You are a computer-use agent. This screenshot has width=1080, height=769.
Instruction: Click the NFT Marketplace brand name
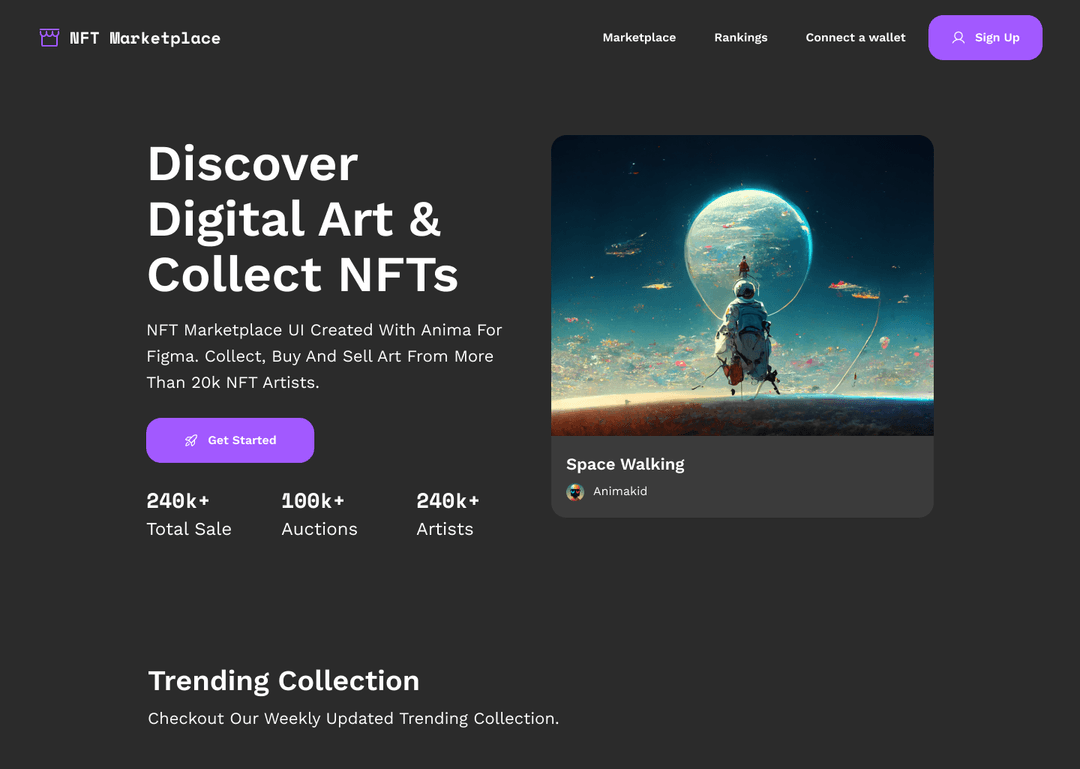point(145,38)
